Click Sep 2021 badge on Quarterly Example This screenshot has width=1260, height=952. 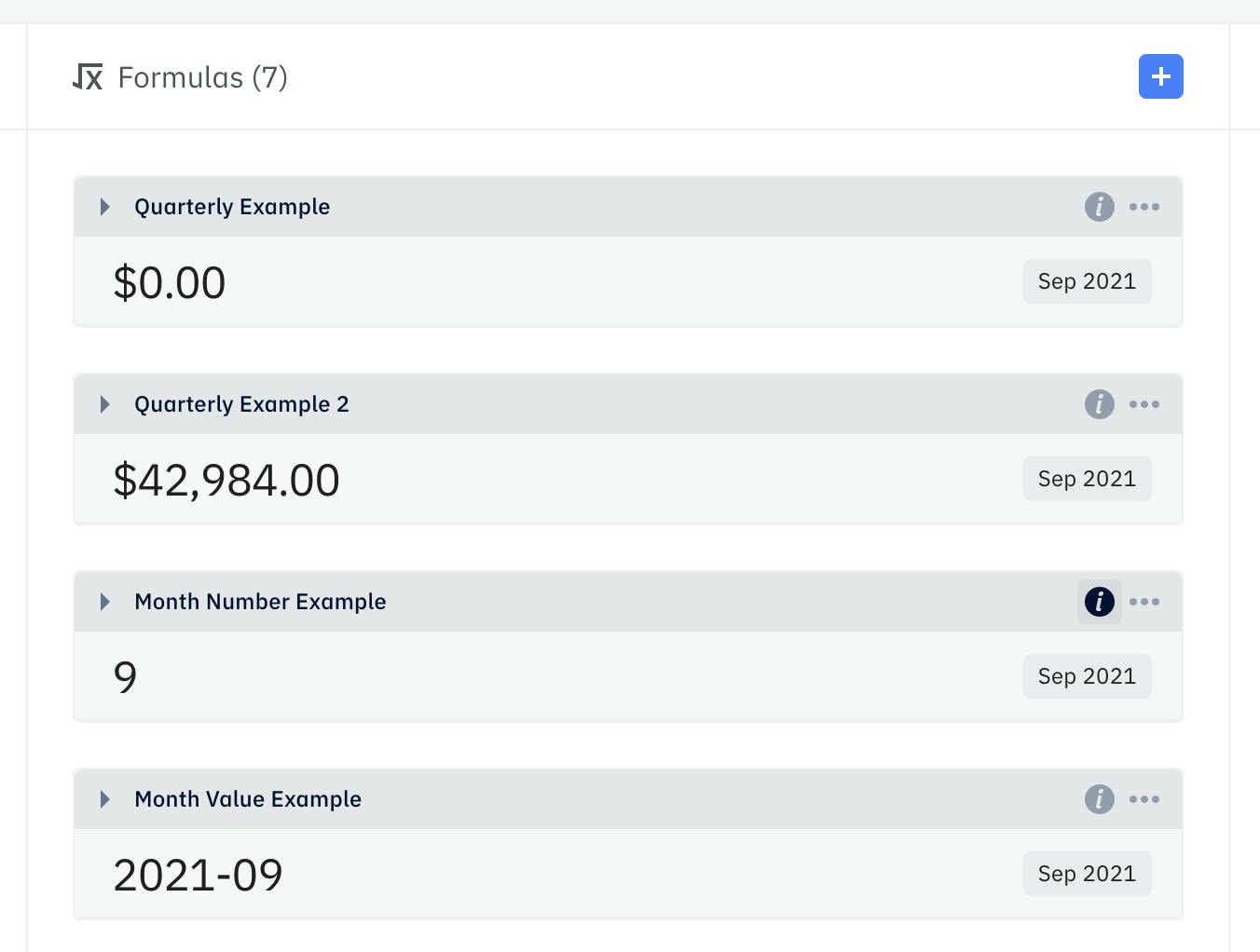pyautogui.click(x=1087, y=281)
